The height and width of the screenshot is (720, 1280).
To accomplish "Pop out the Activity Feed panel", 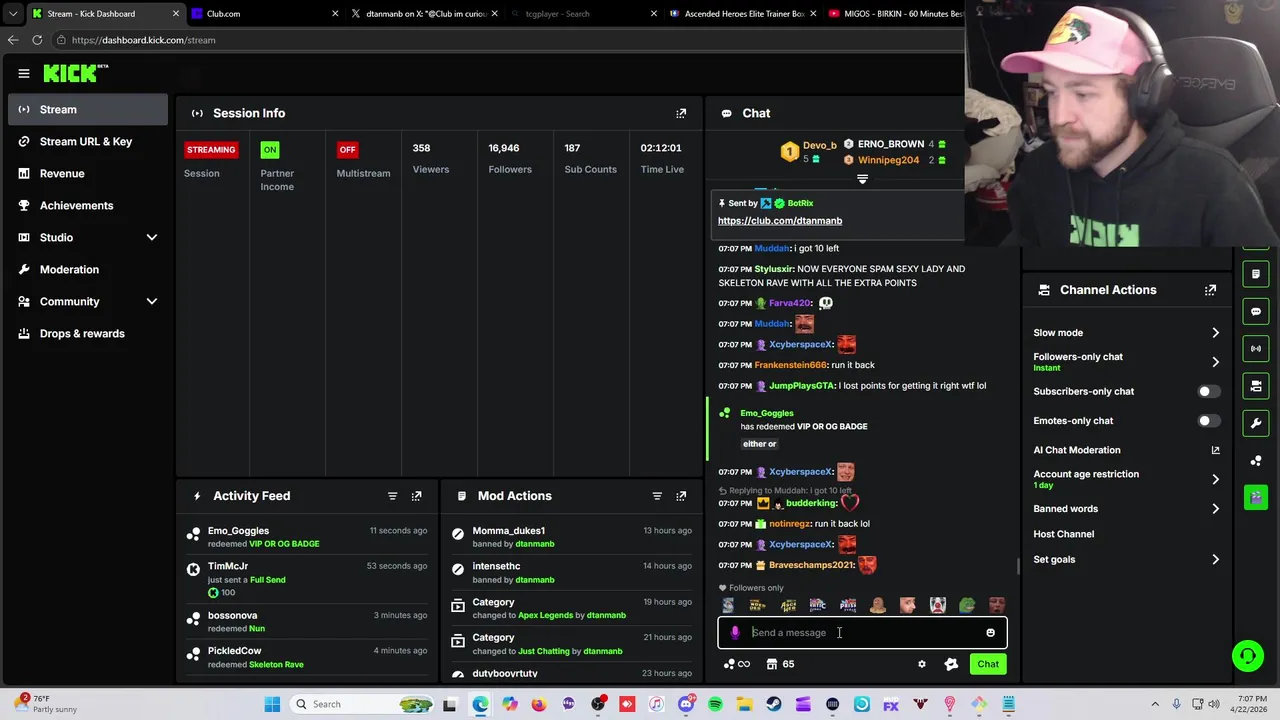I will 417,496.
